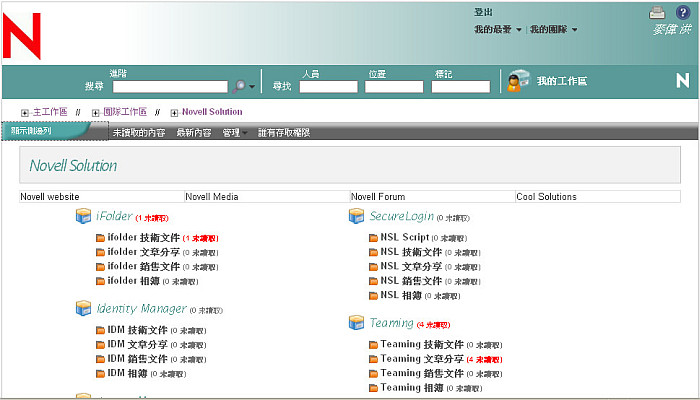Open 未讀取的內容 menu item
This screenshot has width=700, height=400.
tap(139, 133)
